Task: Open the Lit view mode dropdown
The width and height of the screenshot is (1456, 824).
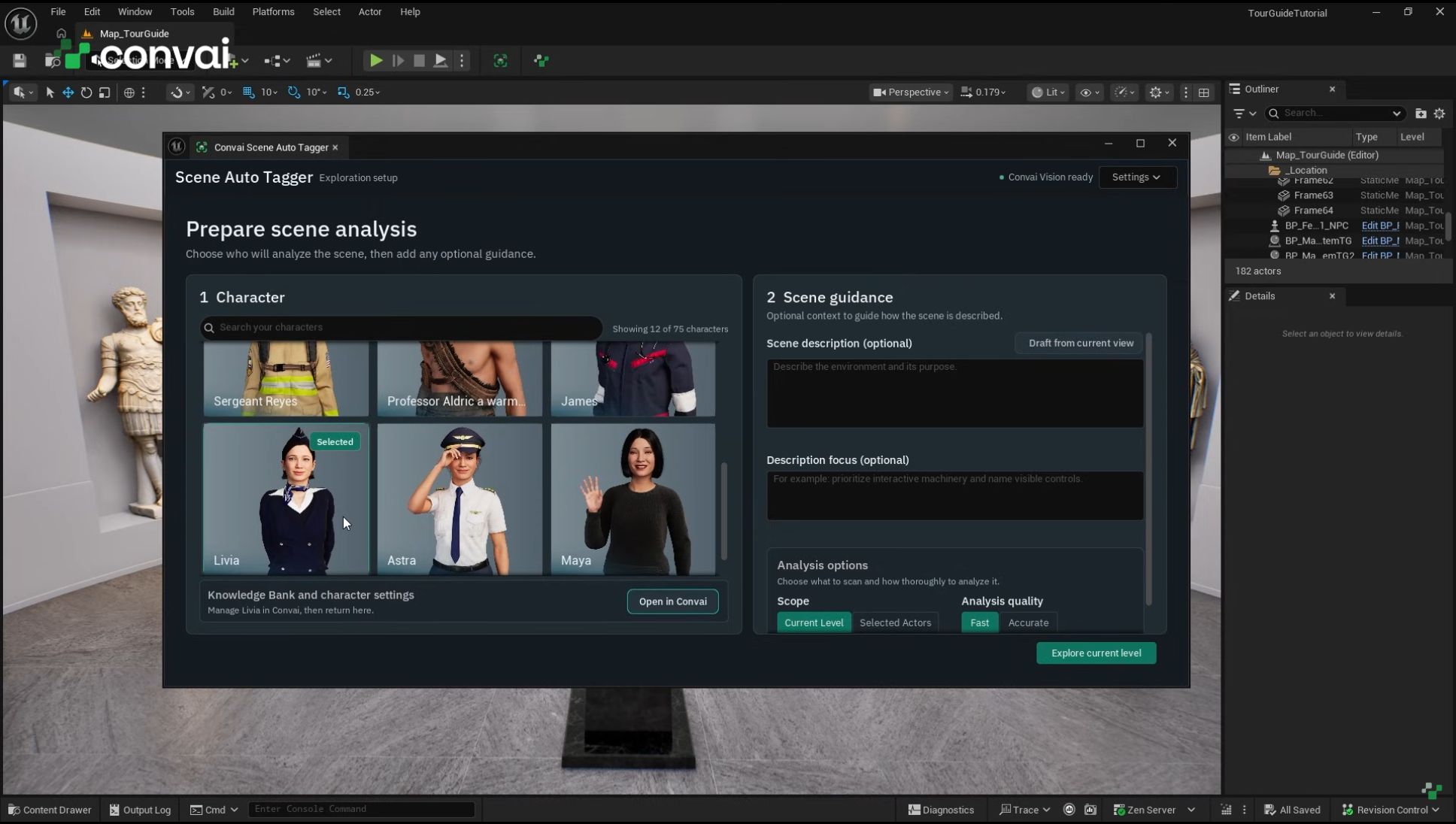Action: [1048, 92]
